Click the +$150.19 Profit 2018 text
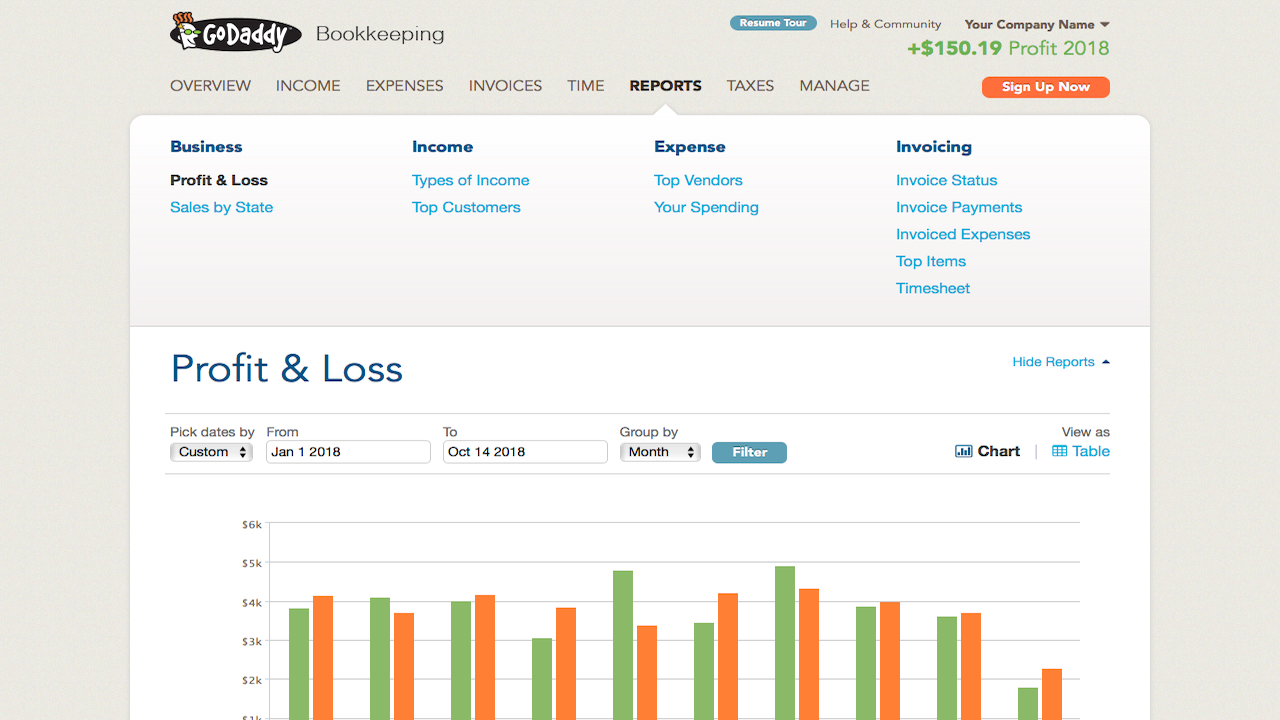 pos(1008,48)
